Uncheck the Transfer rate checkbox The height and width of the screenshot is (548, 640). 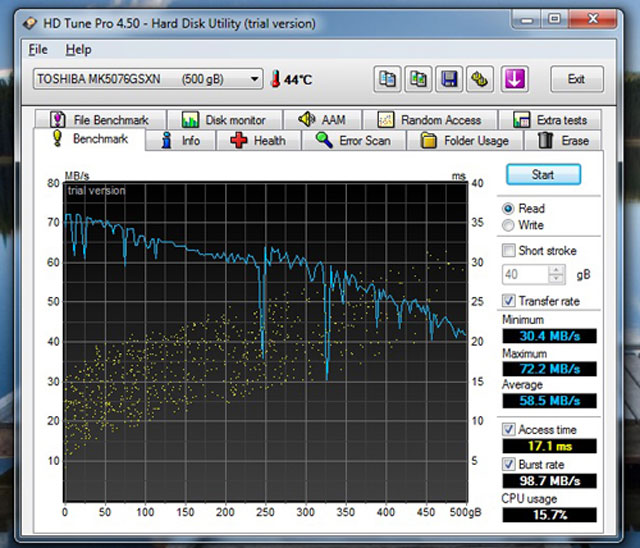tap(510, 301)
